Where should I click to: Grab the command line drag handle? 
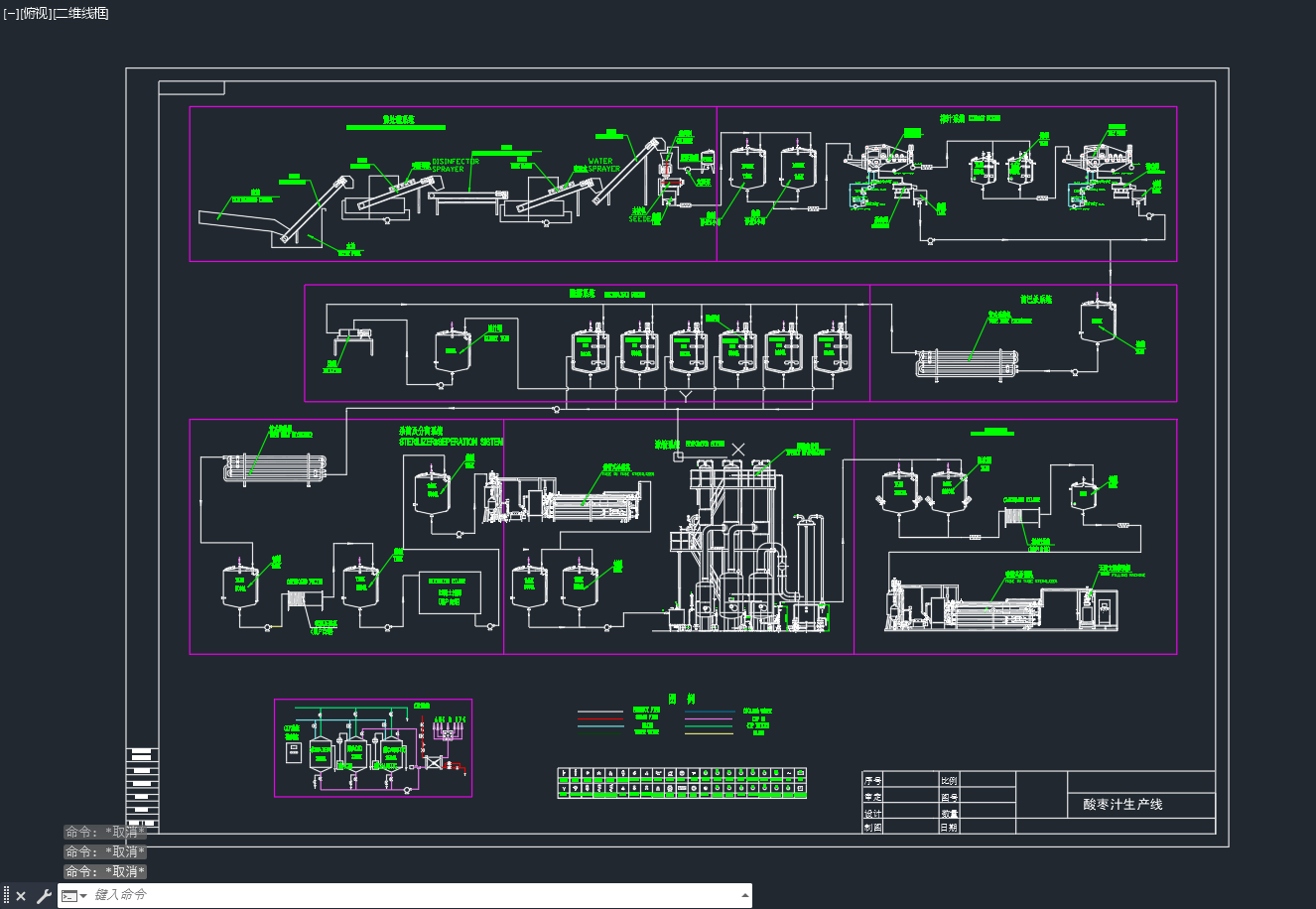tap(7, 896)
